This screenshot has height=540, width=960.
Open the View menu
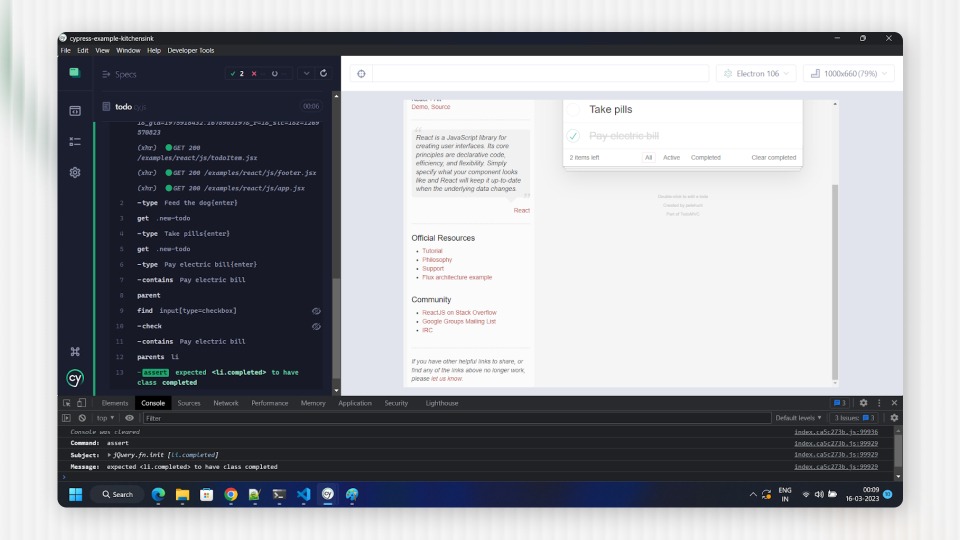tap(102, 51)
